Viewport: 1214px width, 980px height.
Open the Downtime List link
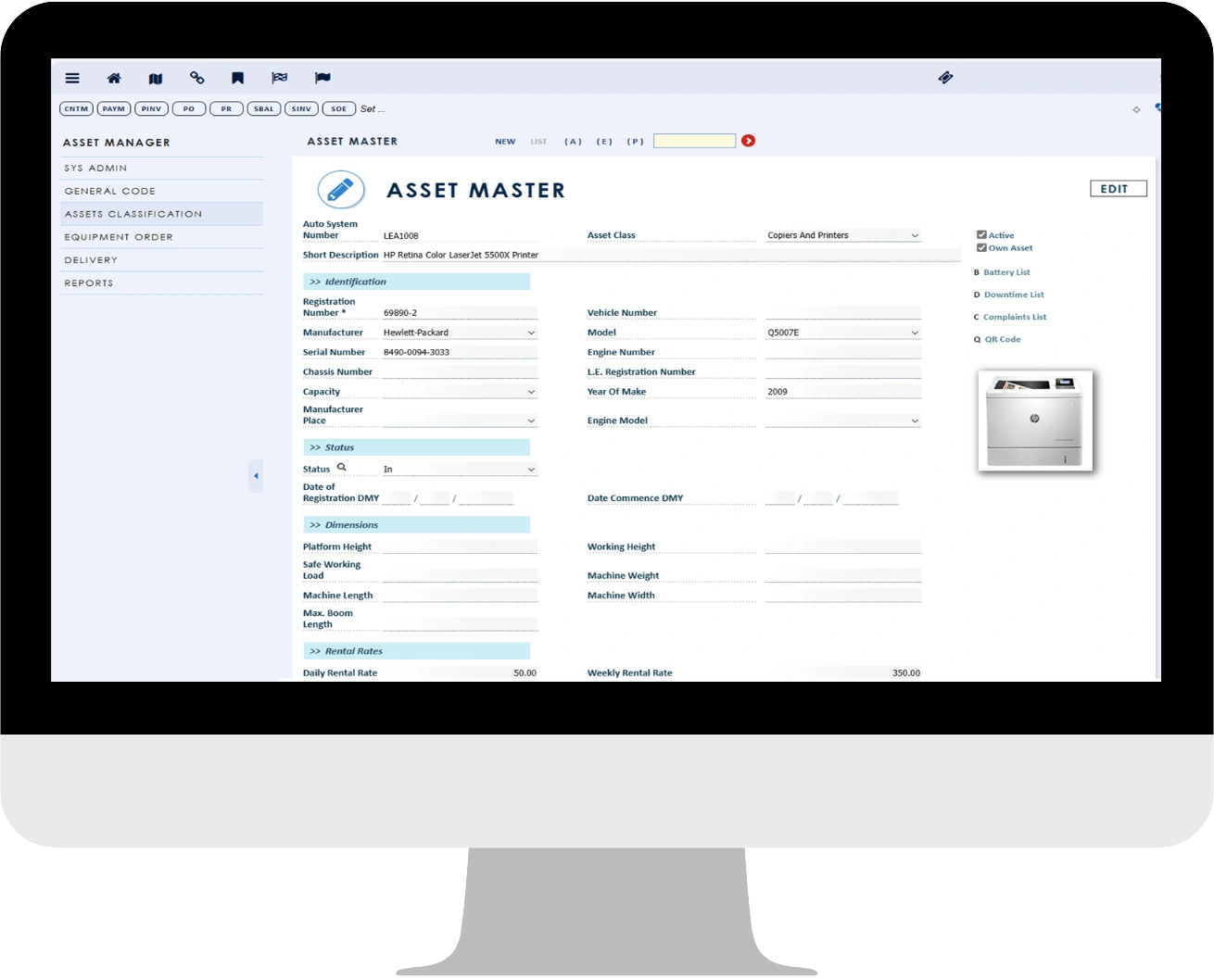pos(1013,295)
